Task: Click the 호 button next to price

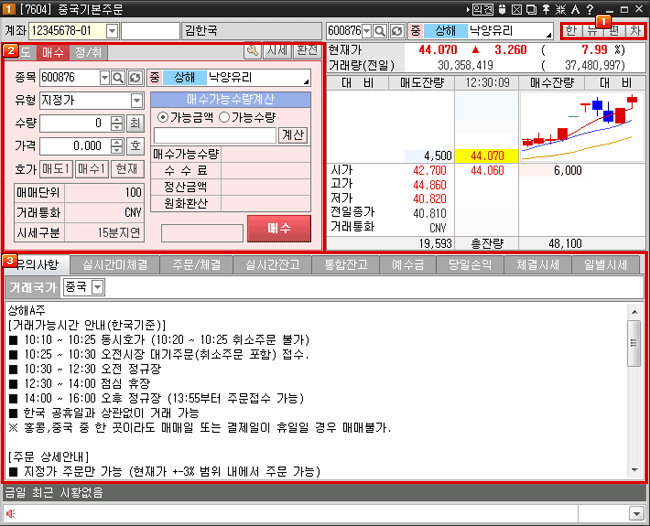Action: 135,146
